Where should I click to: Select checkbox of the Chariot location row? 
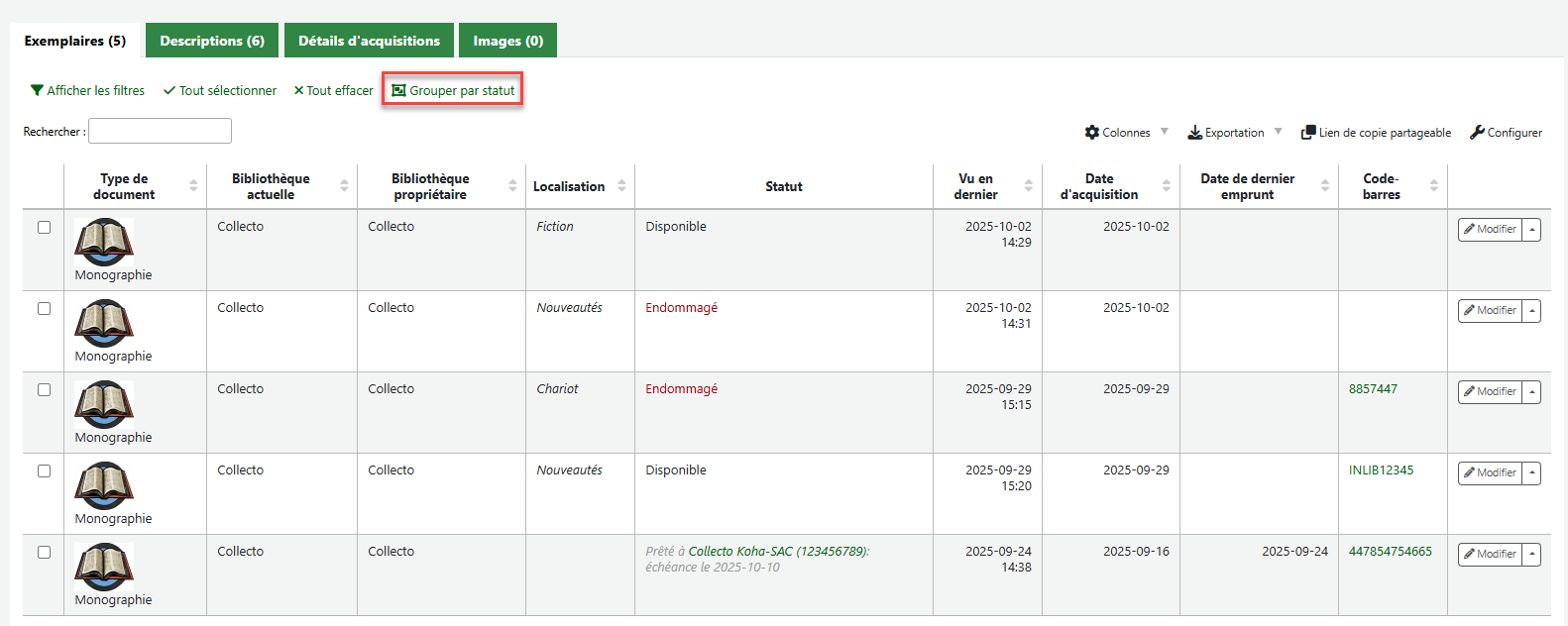pos(44,389)
